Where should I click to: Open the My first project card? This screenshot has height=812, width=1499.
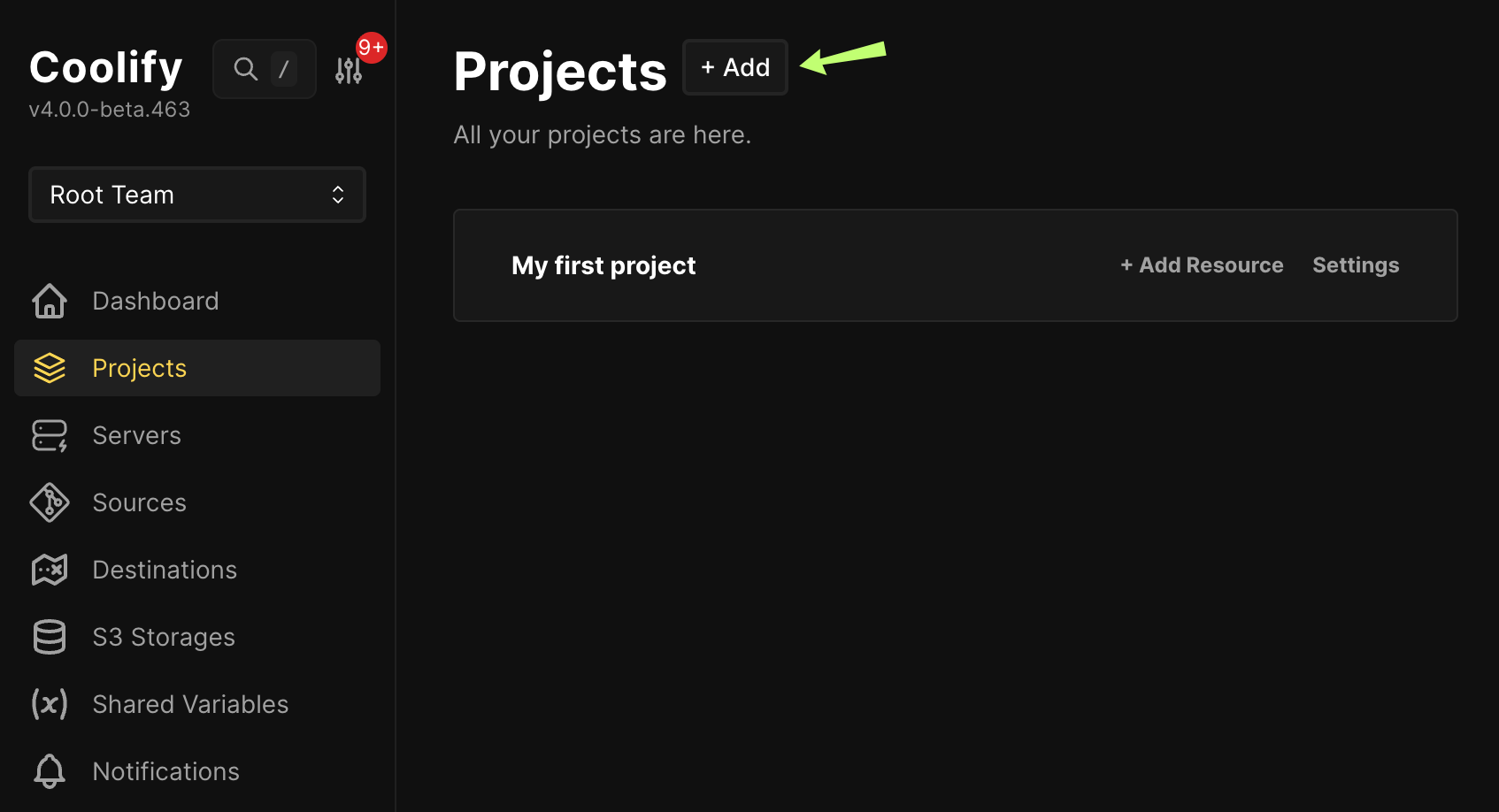coord(603,265)
